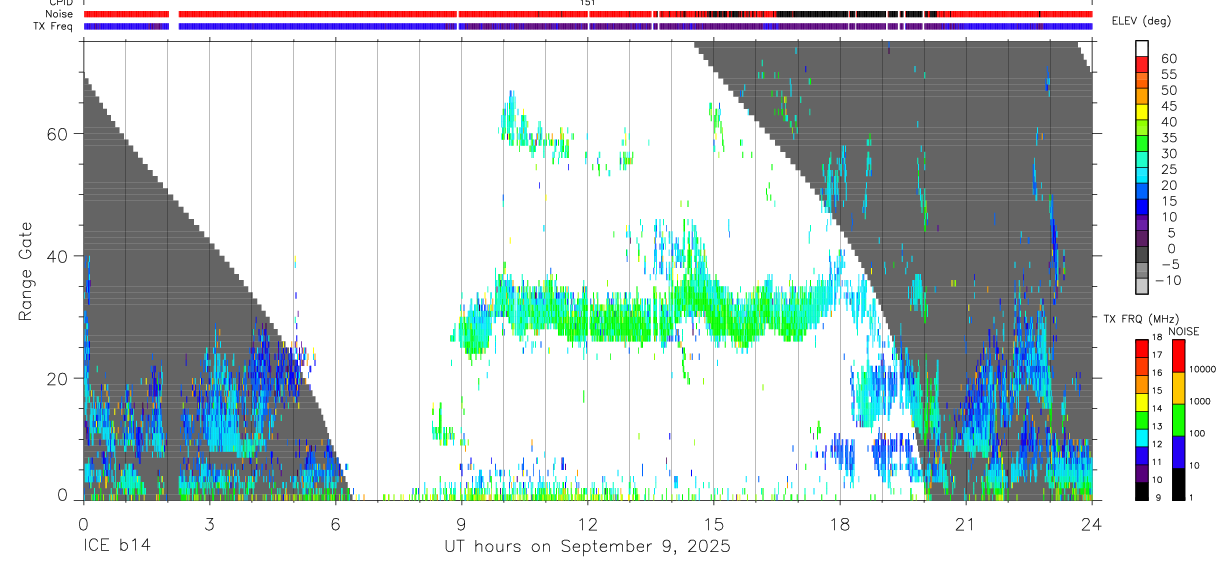Click the '1' NOISE legend value
Image resolution: width=1228 pixels, height=567 pixels.
click(1192, 497)
